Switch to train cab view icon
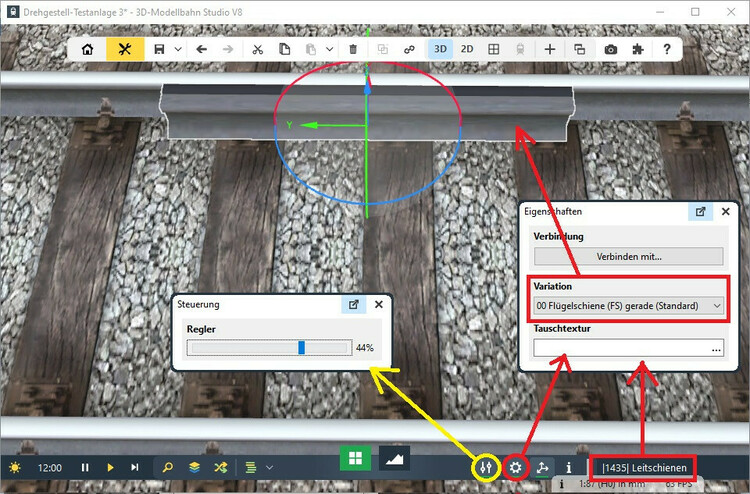 click(520, 49)
